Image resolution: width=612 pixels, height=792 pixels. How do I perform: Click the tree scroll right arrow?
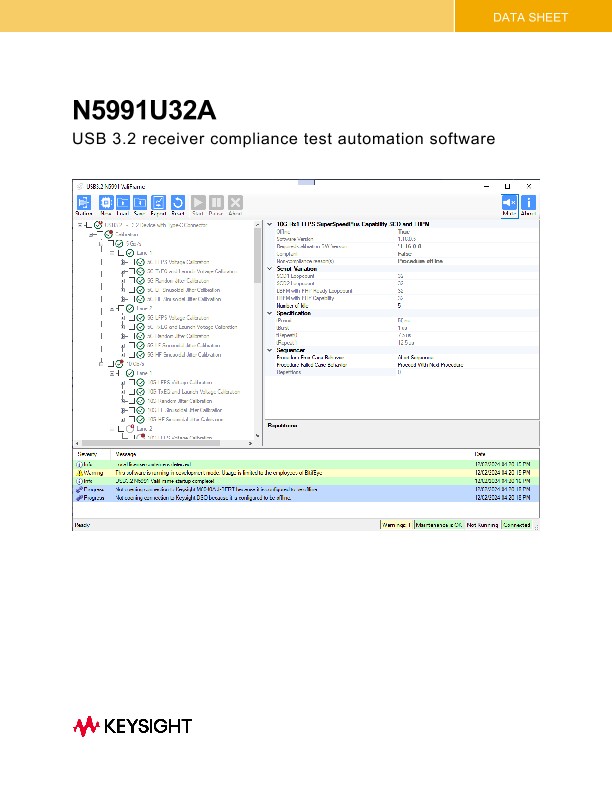(250, 443)
